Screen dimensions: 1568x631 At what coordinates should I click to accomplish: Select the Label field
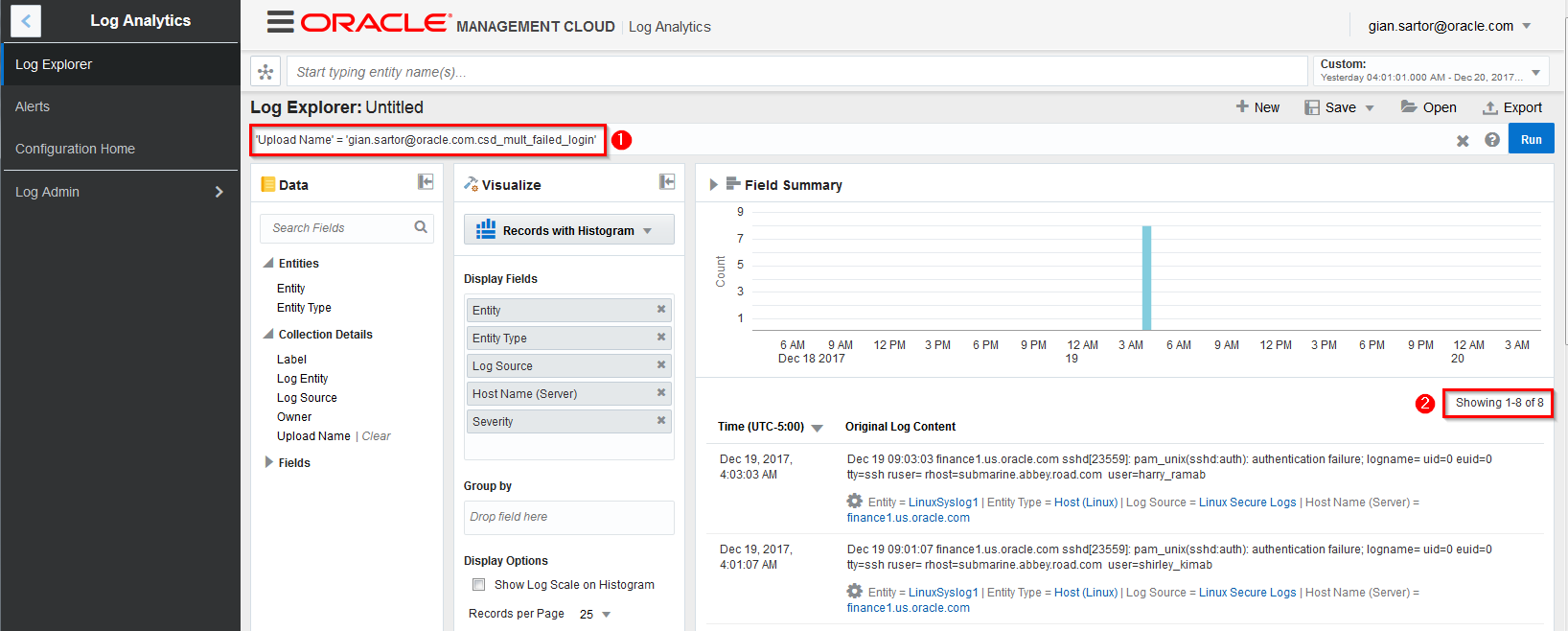click(291, 360)
